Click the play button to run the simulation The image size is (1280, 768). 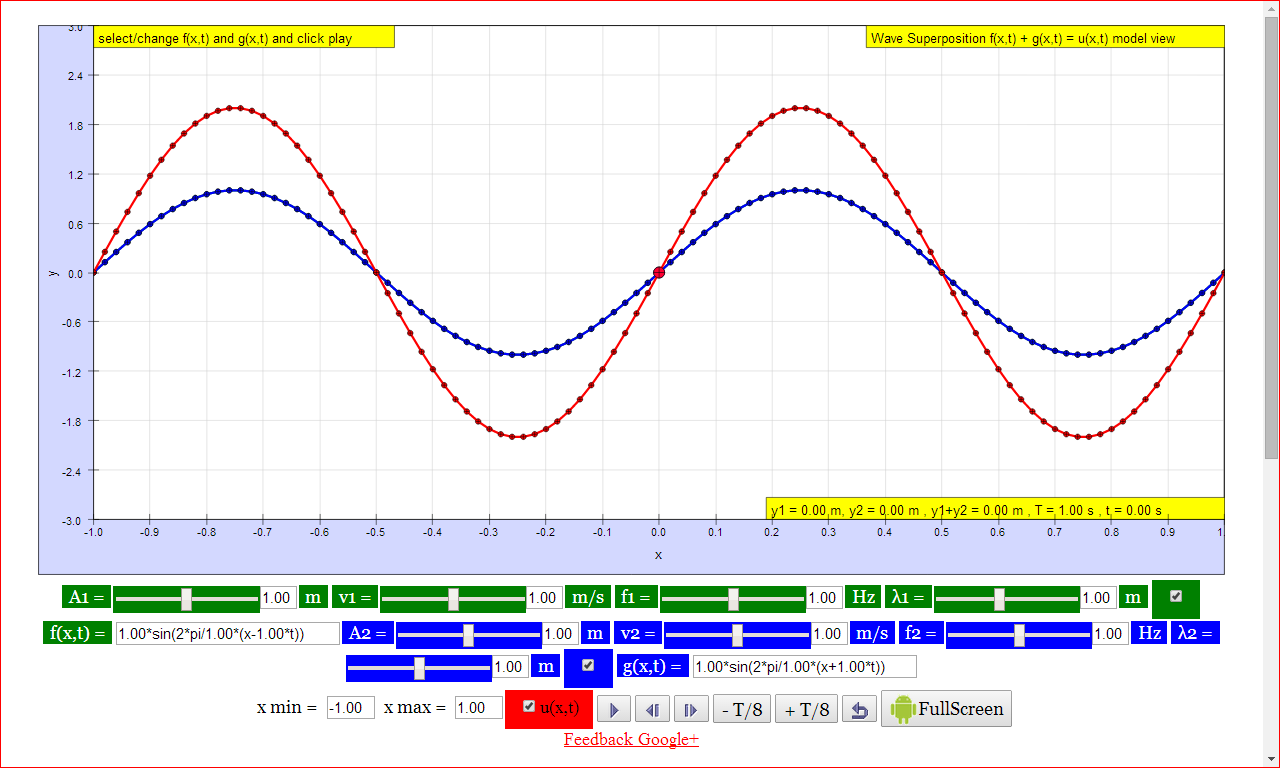tap(613, 708)
